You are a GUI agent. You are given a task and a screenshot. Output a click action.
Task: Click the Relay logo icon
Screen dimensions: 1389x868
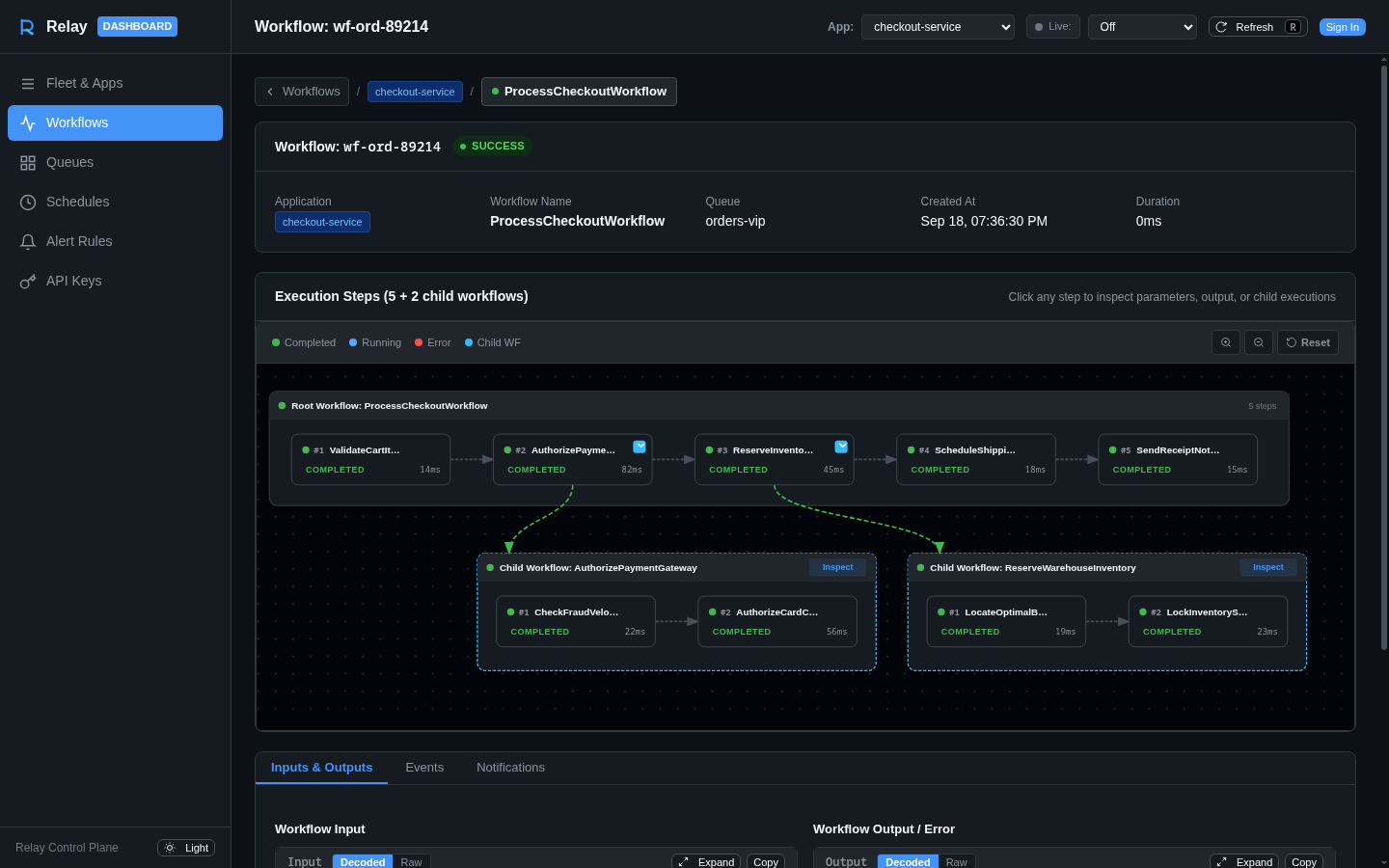(27, 27)
